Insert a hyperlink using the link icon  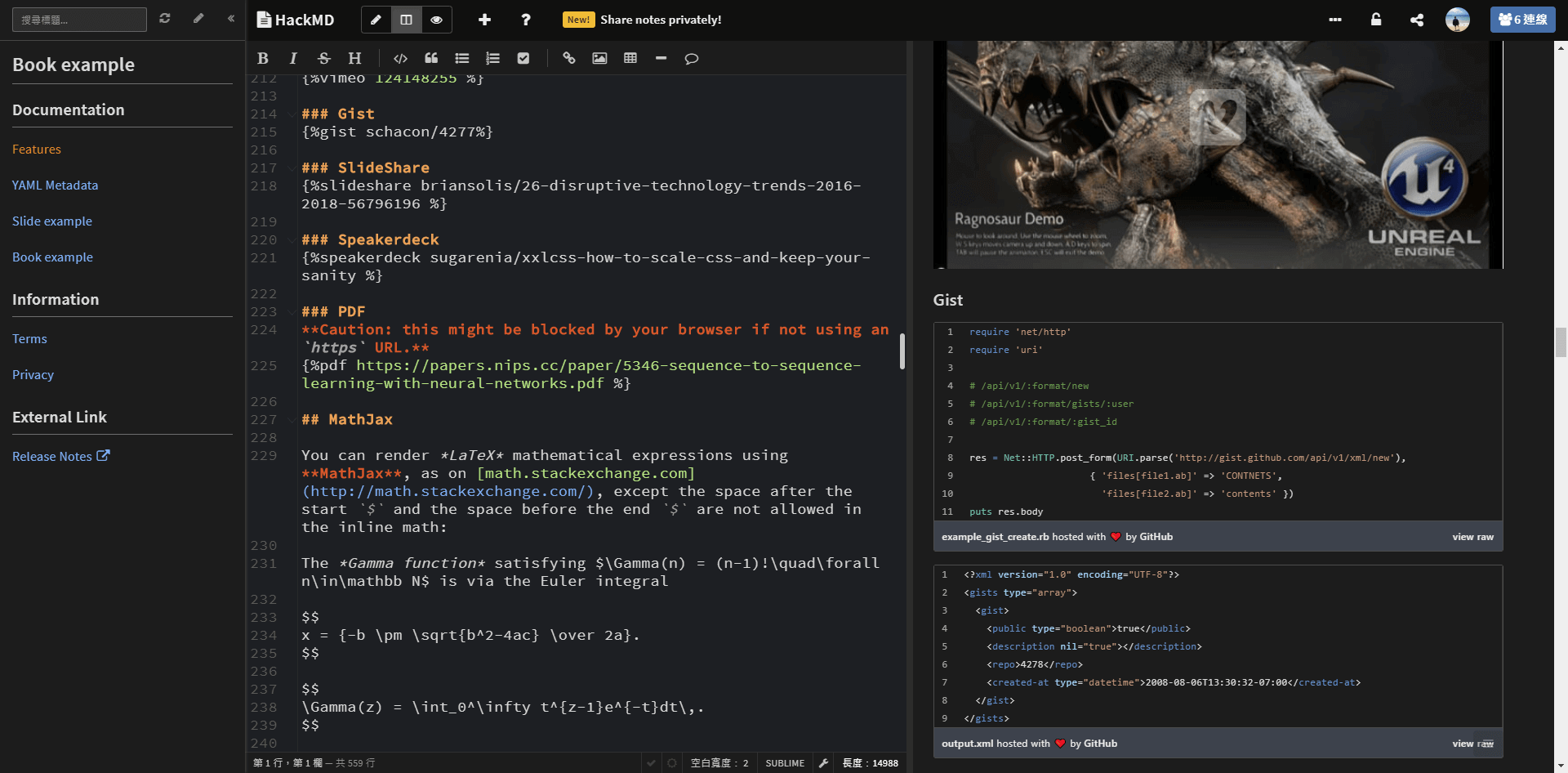click(569, 58)
